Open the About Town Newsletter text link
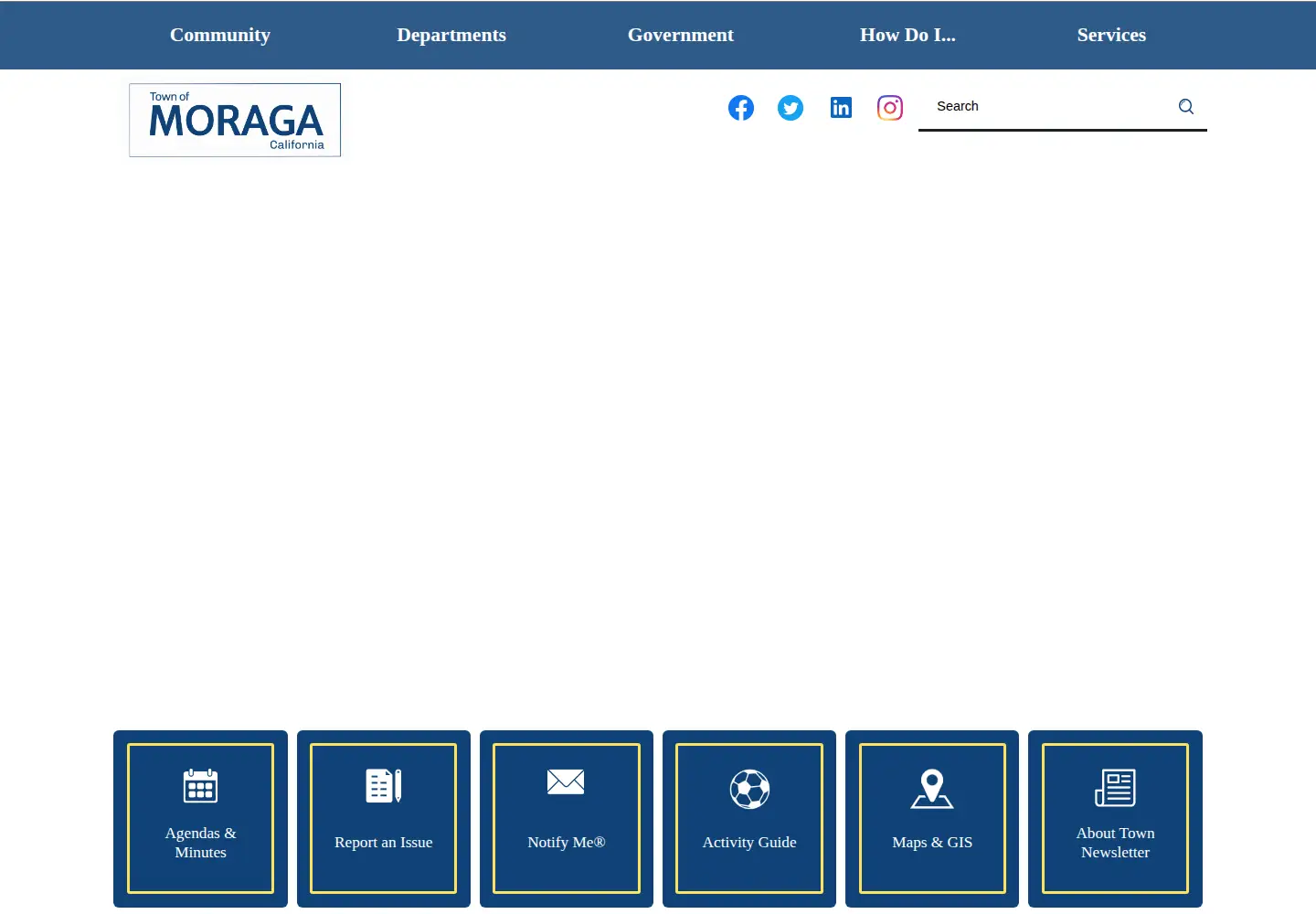Screen dimensions: 1316x914 (x=1115, y=843)
